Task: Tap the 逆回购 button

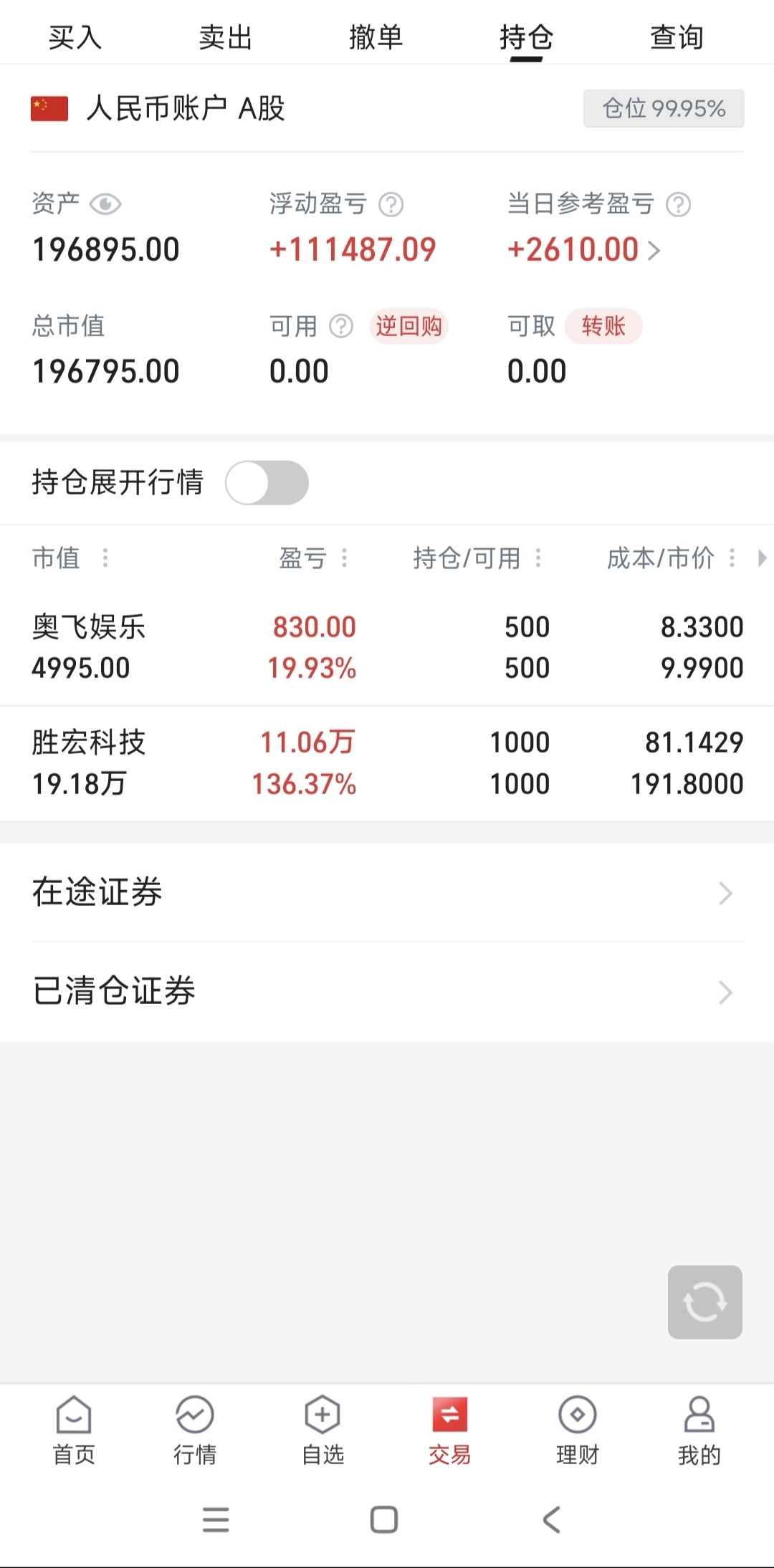Action: click(x=409, y=327)
